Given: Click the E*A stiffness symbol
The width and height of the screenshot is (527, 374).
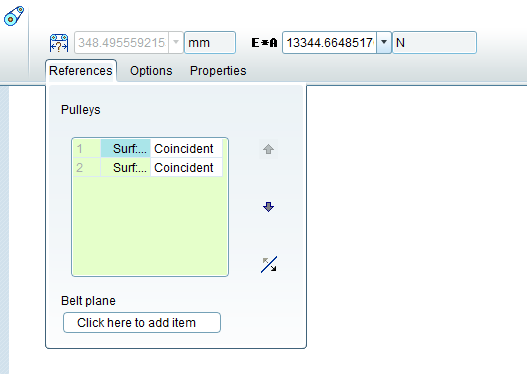Looking at the screenshot, I should click(x=264, y=43).
